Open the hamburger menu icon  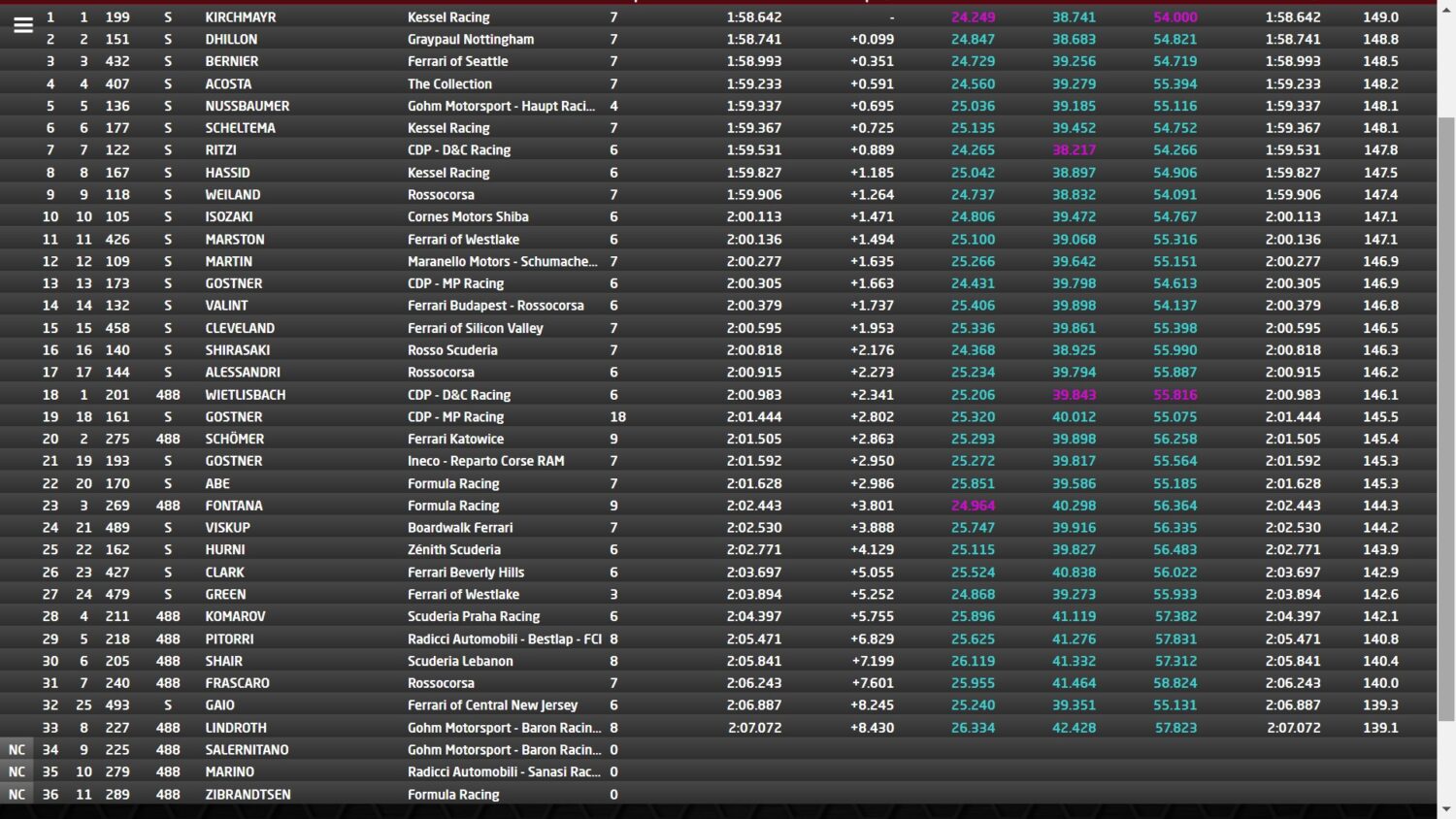[x=22, y=26]
